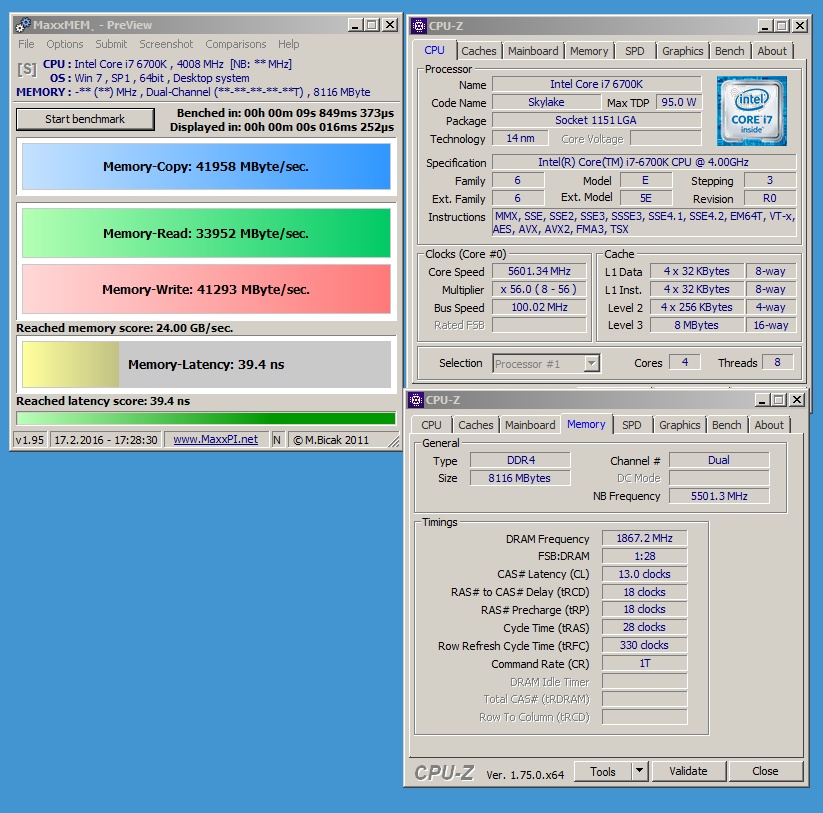Select the Graphics tab in lower CPU-Z window
The height and width of the screenshot is (813, 823).
(x=680, y=425)
